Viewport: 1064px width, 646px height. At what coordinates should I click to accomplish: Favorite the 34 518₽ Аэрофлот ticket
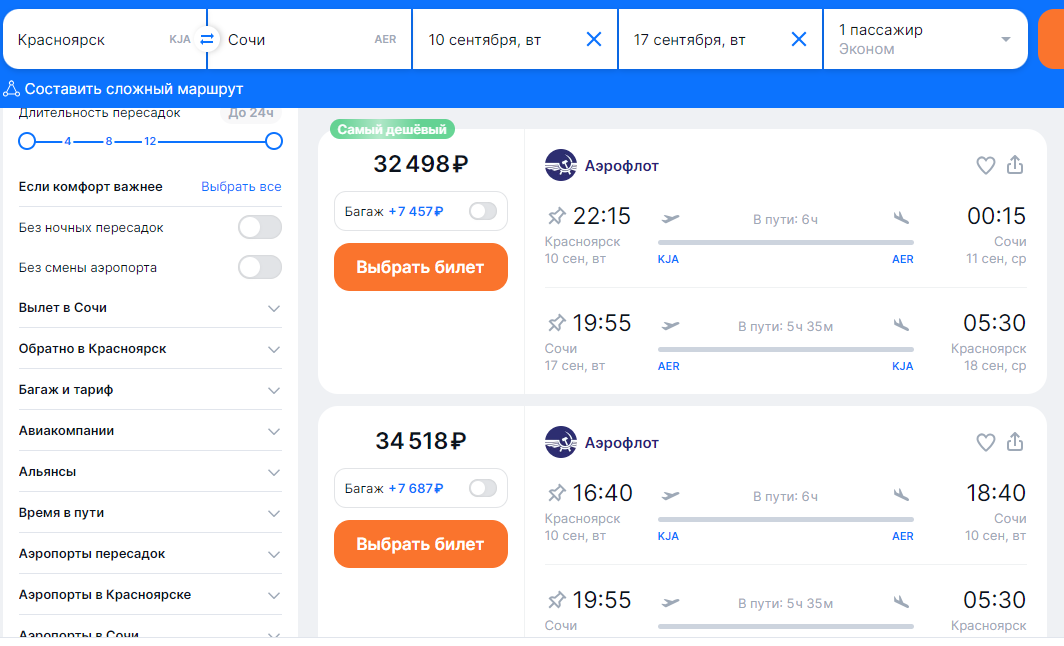click(x=985, y=442)
